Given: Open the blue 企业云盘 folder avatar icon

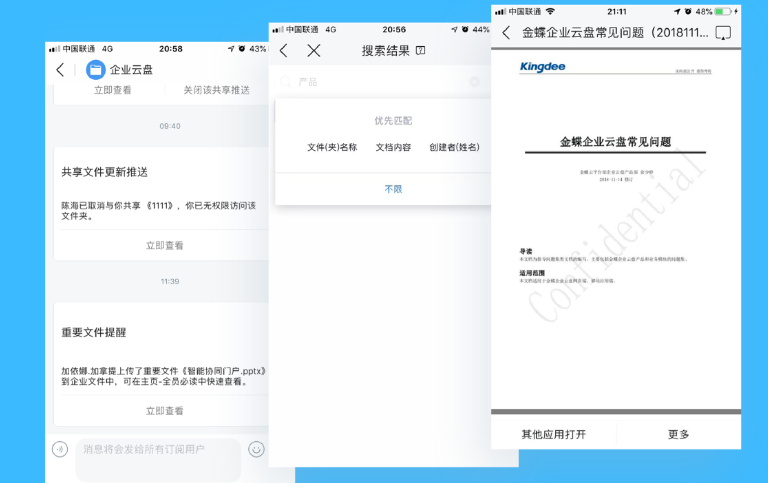Looking at the screenshot, I should [x=96, y=70].
